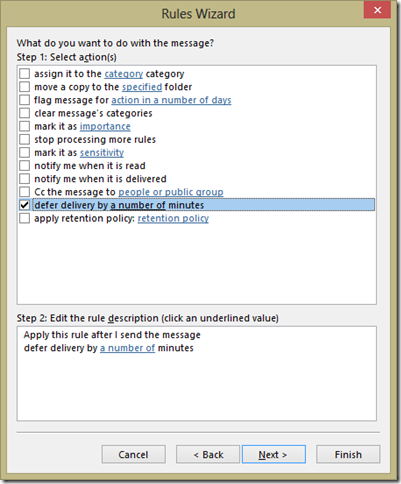
Task: Click the Next button
Action: (274, 454)
